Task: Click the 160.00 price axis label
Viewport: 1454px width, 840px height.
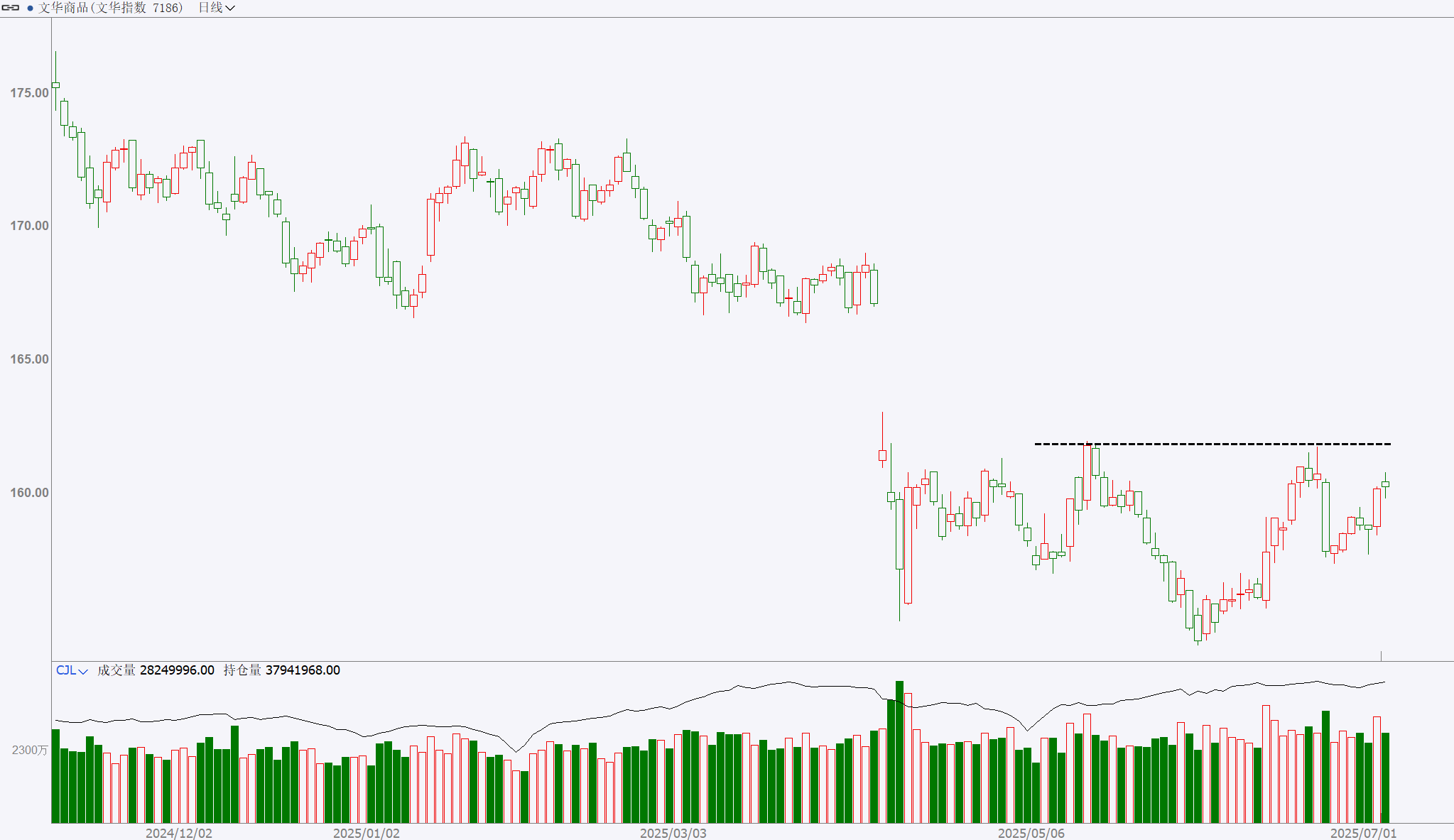Action: point(29,493)
